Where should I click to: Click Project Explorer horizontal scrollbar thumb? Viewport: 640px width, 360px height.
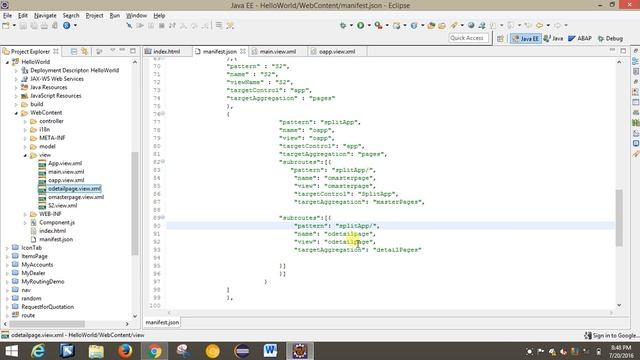[x=47, y=324]
